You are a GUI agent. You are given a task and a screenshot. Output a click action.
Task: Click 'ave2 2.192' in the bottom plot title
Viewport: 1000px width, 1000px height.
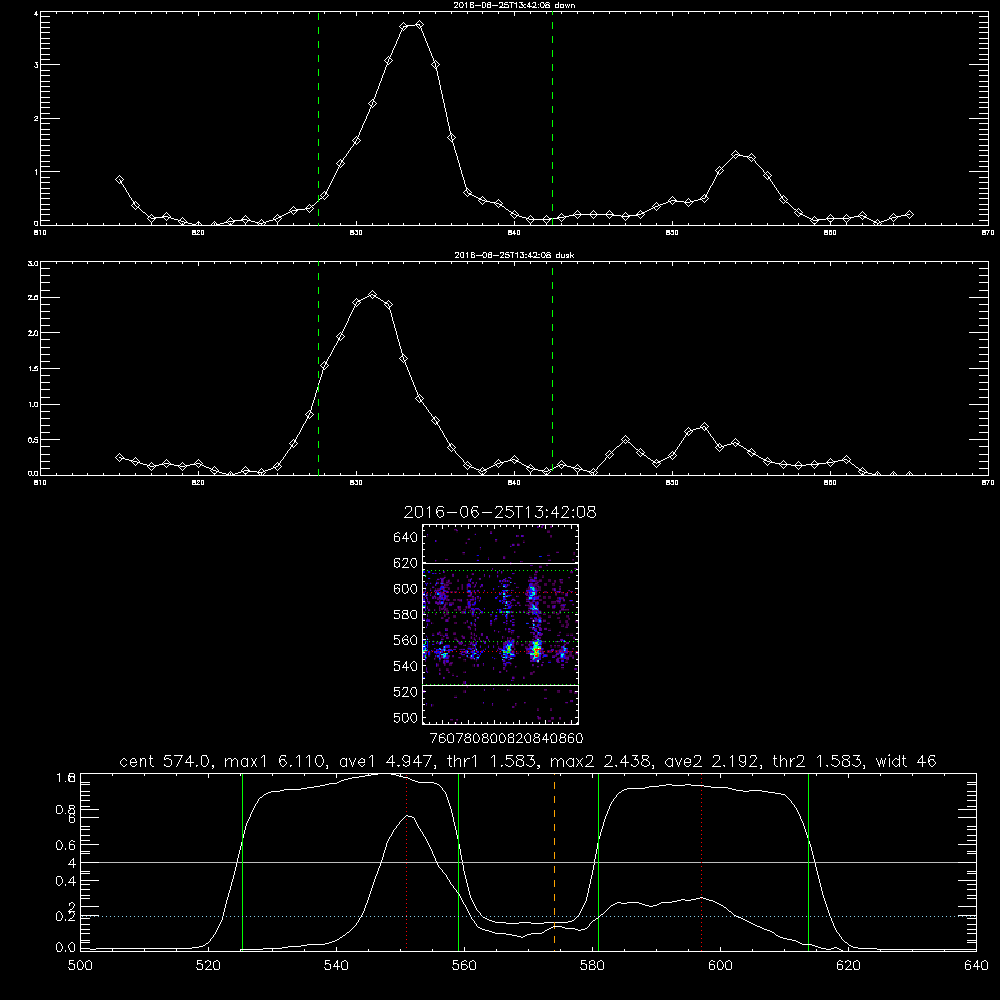pyautogui.click(x=712, y=761)
